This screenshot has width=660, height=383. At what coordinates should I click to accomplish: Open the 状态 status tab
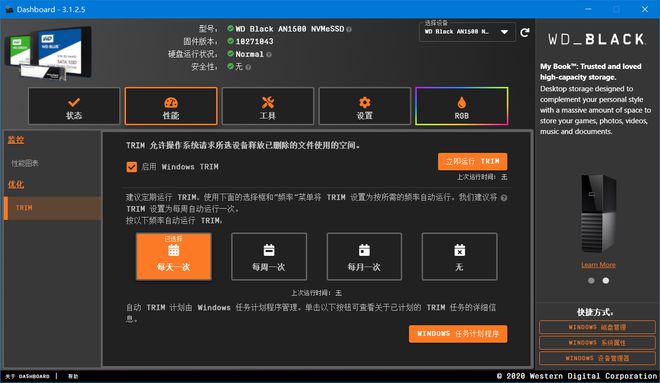74,106
